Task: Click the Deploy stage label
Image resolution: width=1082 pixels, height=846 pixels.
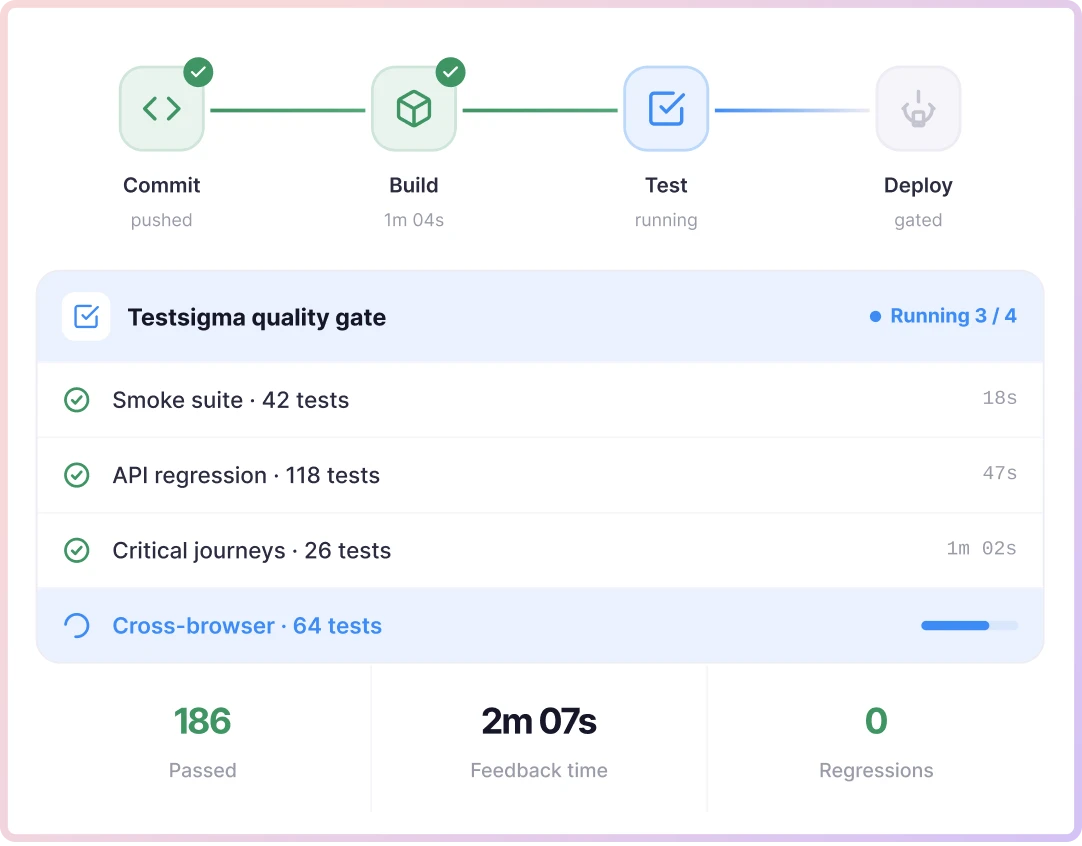Action: [x=918, y=186]
